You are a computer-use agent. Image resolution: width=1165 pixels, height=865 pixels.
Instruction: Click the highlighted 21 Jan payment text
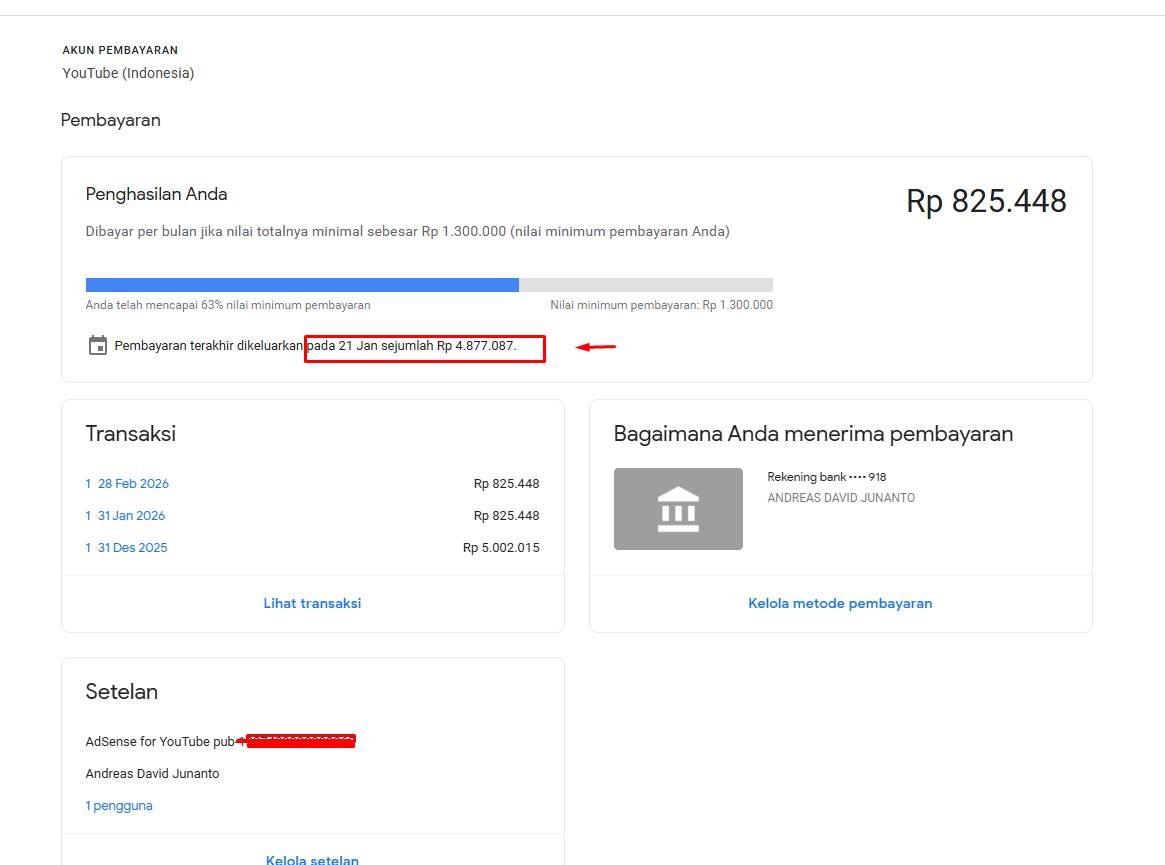(424, 347)
